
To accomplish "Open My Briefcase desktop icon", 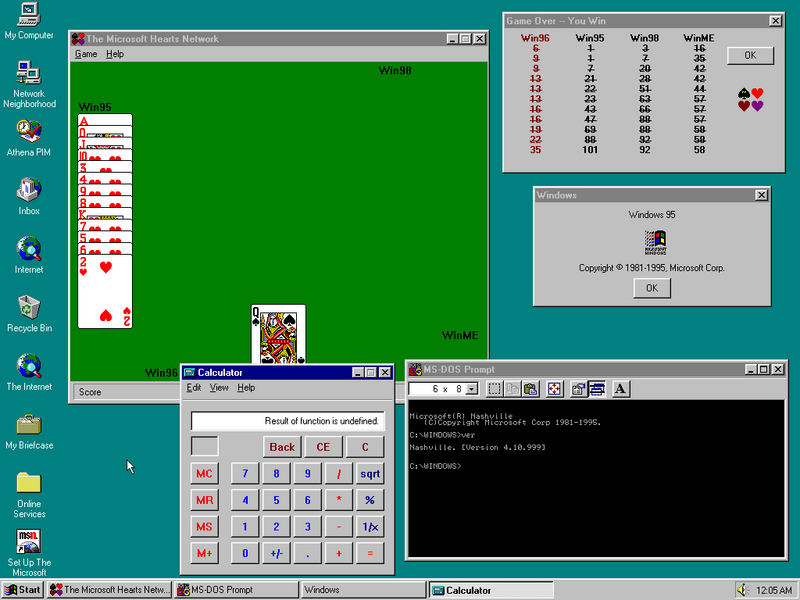I will click(x=29, y=432).
